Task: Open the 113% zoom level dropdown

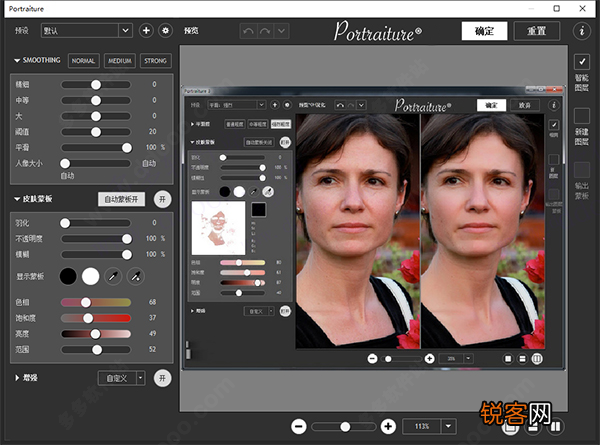Action: [x=448, y=426]
